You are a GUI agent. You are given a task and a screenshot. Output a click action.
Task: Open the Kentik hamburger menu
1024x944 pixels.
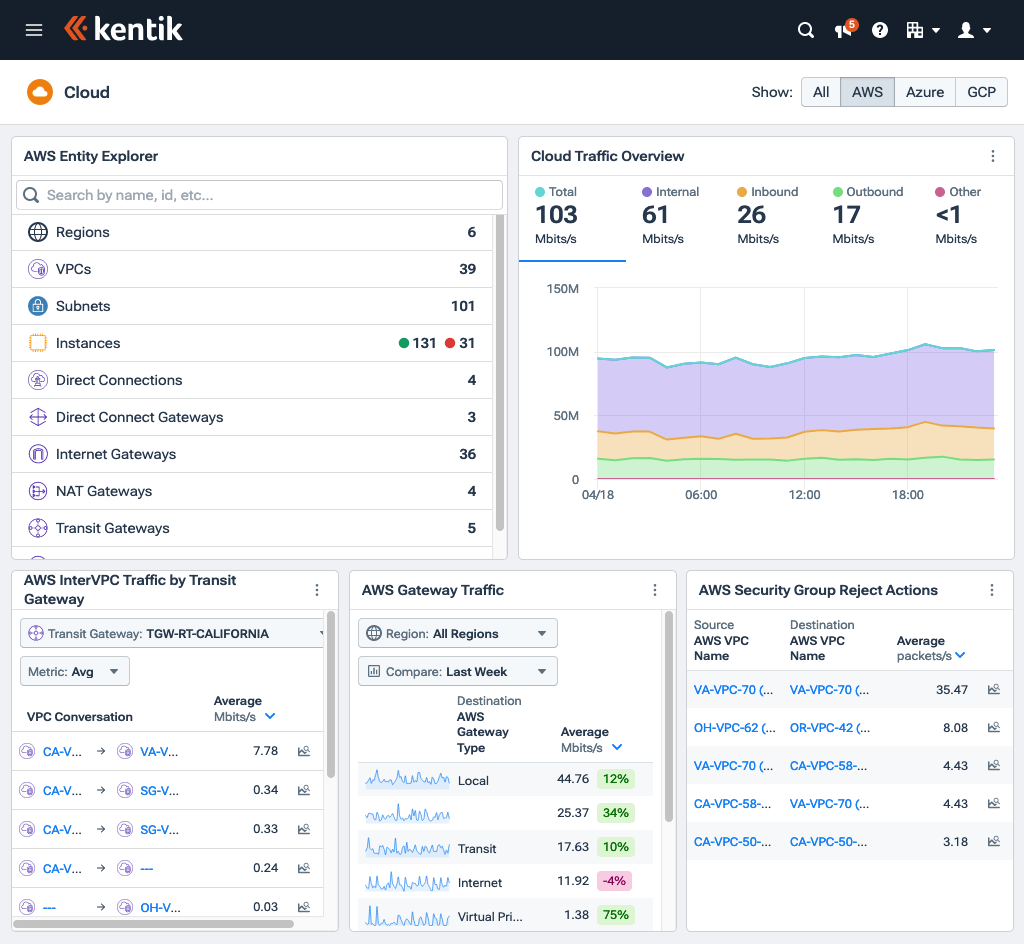(x=34, y=29)
